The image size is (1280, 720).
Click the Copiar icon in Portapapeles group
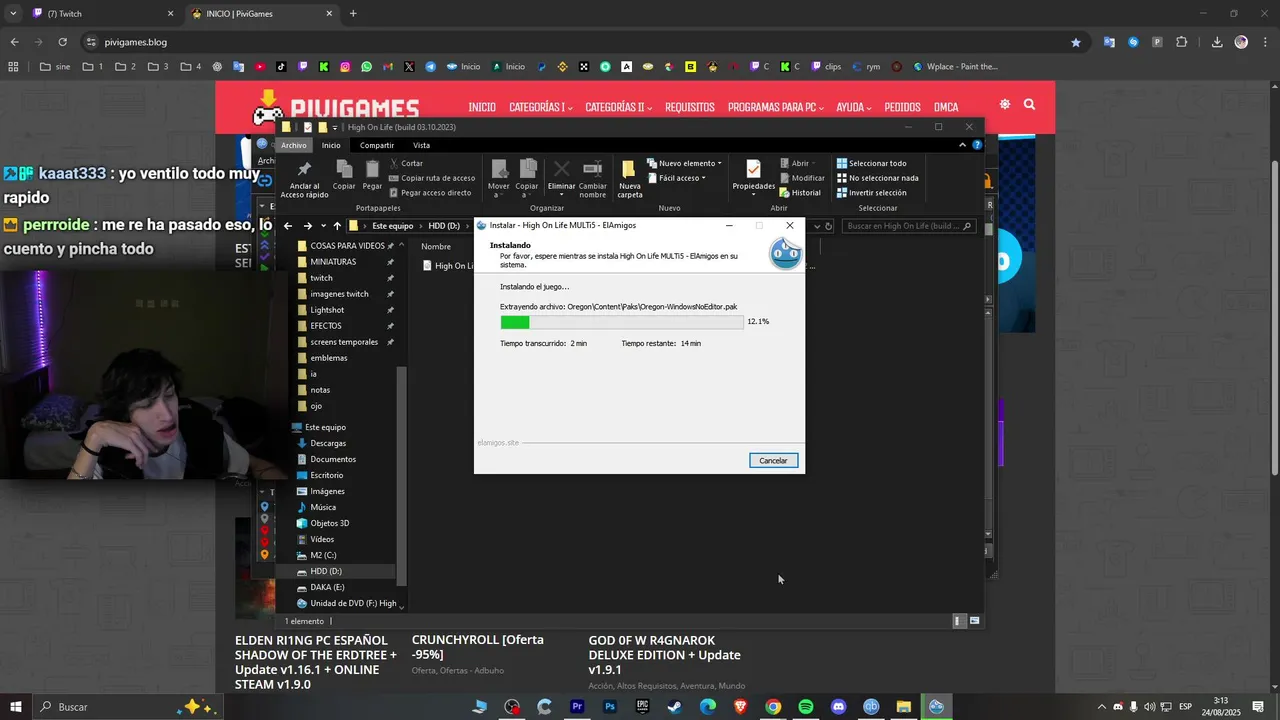[x=344, y=169]
